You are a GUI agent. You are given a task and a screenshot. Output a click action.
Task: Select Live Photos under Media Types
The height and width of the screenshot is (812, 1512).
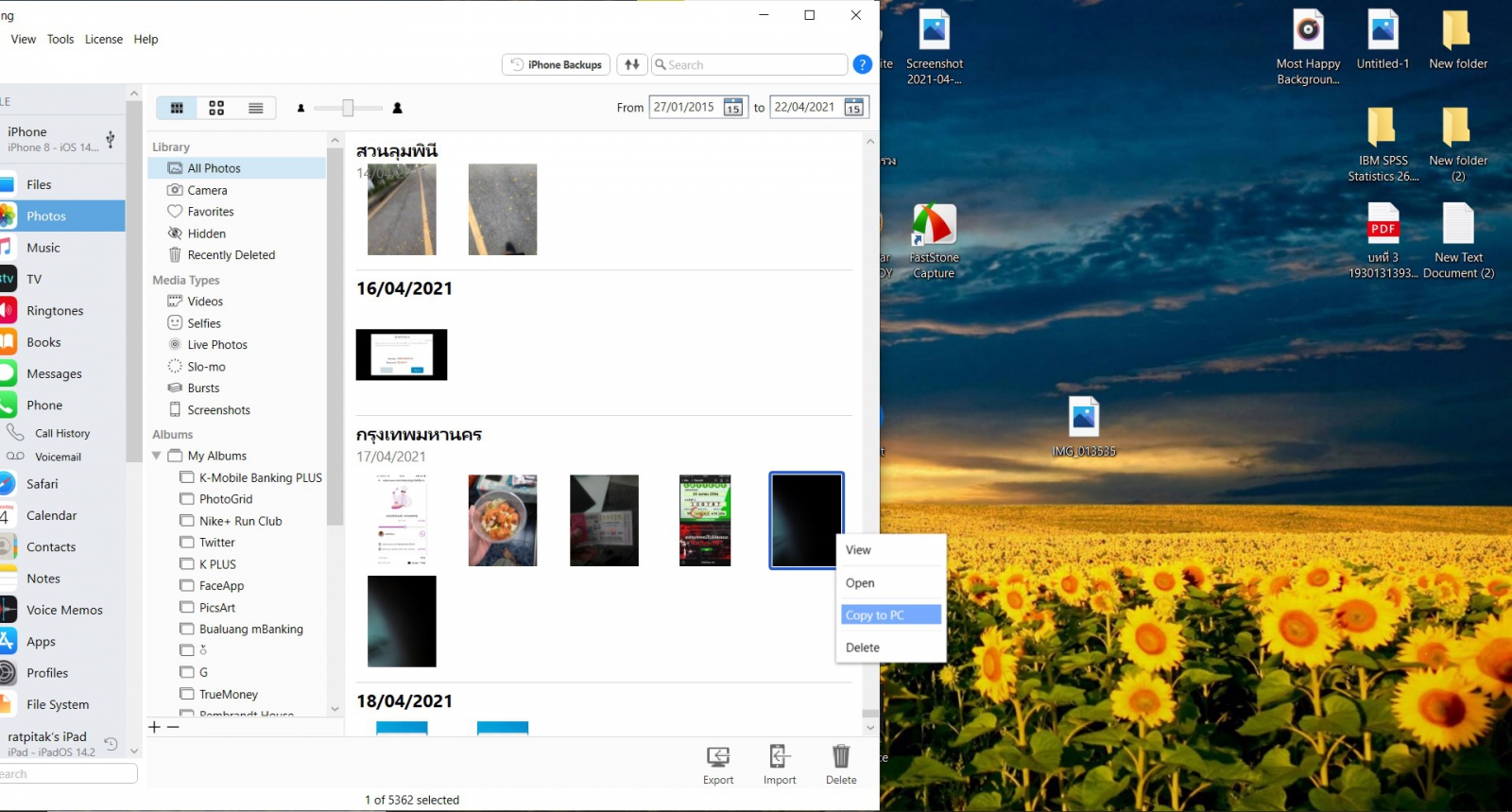coord(236,345)
